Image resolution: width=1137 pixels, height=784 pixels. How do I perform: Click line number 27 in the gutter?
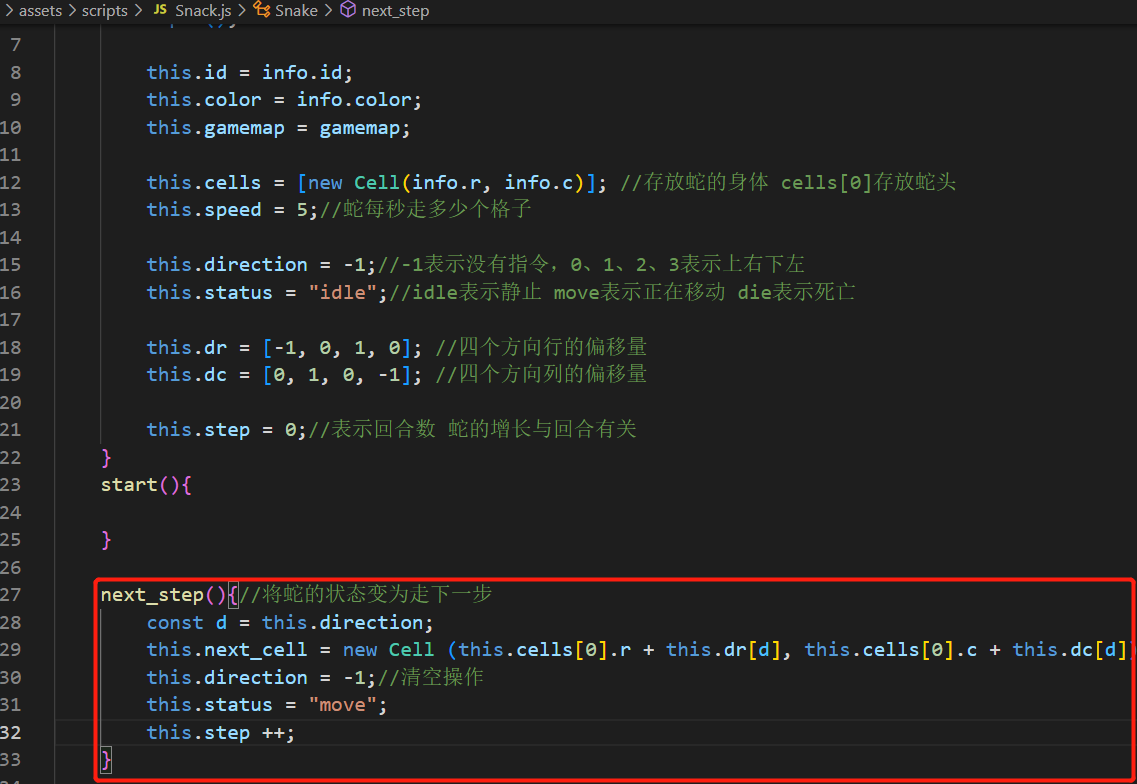coord(11,595)
